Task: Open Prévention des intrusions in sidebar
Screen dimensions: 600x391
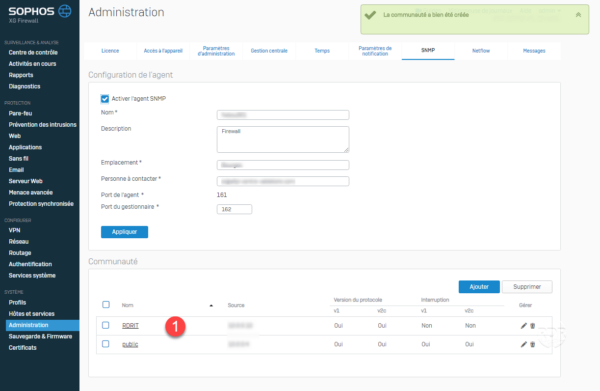Action: pos(42,125)
